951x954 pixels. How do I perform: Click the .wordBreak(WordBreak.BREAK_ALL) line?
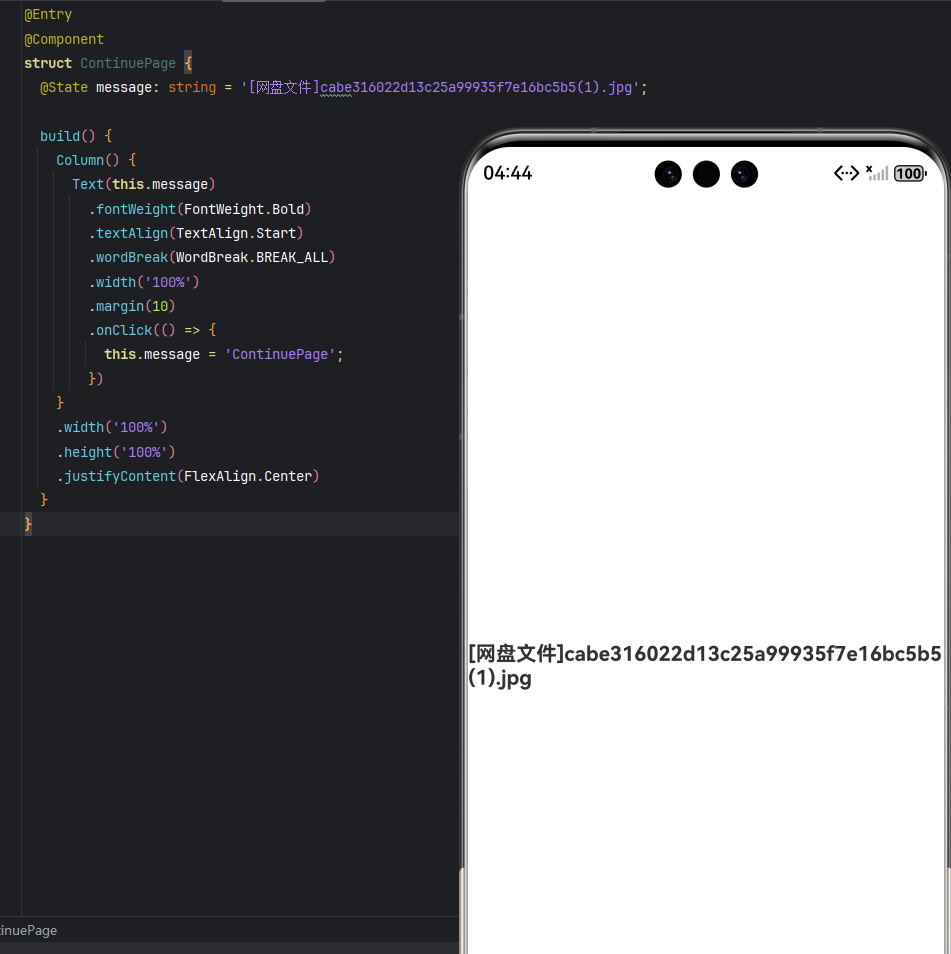click(x=212, y=257)
